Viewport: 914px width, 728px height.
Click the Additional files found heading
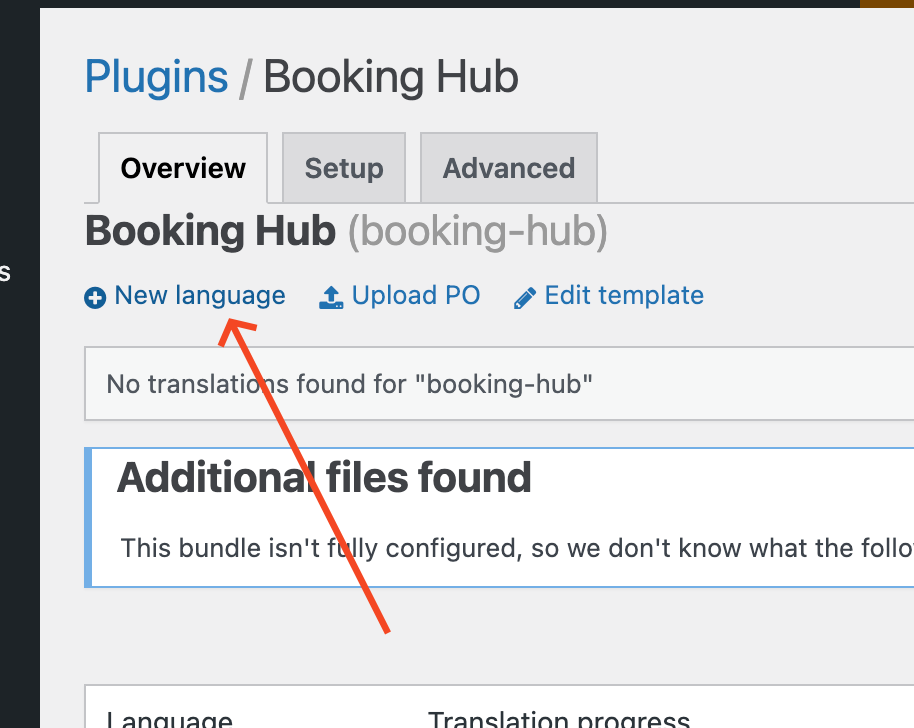click(x=324, y=479)
